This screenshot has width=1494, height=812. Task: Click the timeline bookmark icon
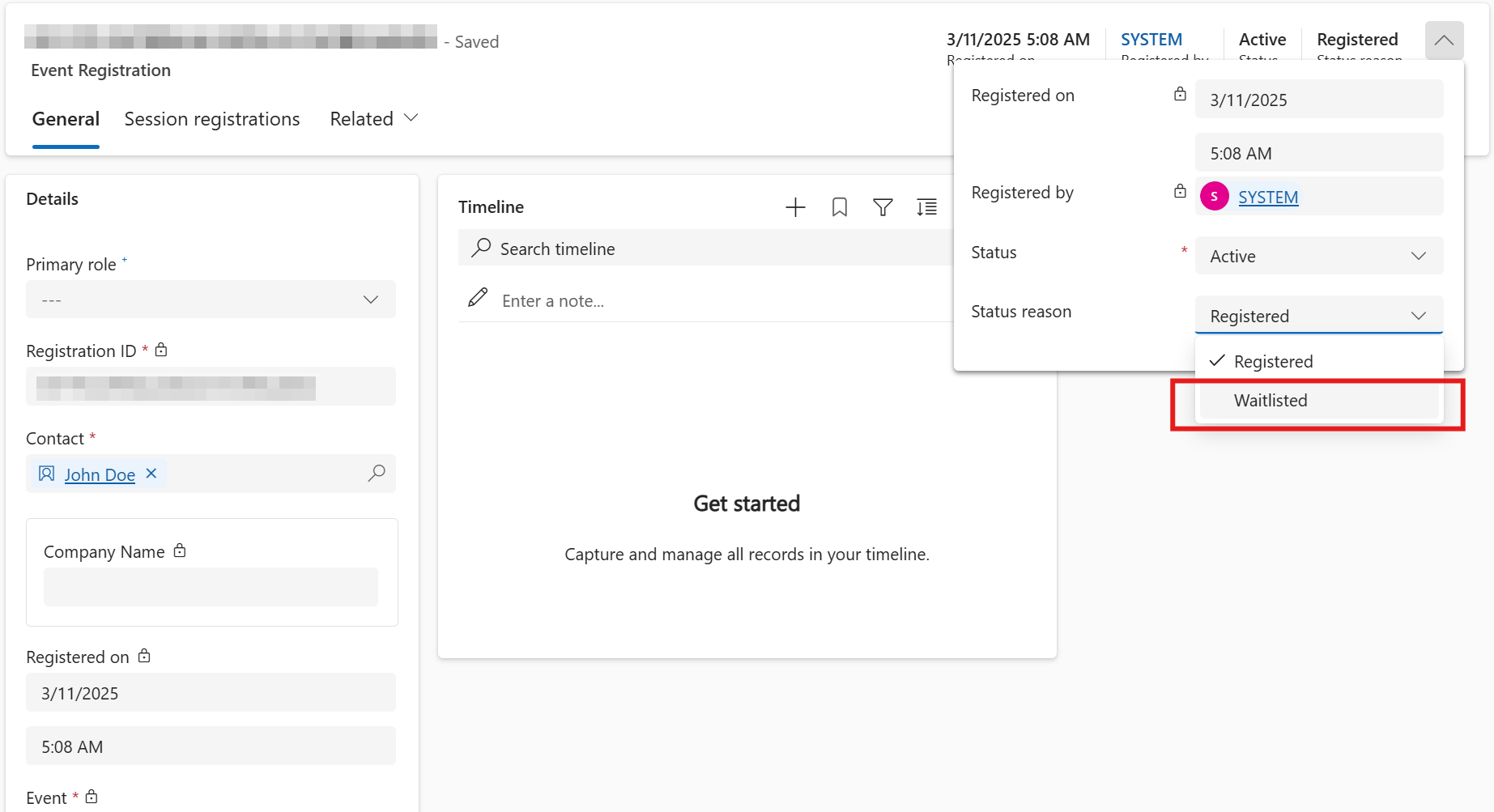coord(840,207)
